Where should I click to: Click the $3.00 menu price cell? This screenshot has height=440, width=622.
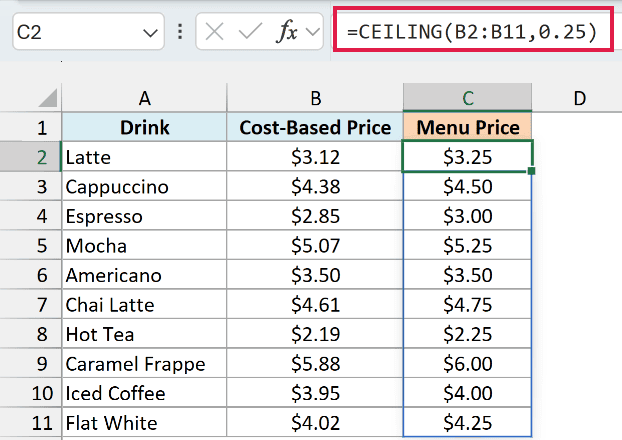467,216
